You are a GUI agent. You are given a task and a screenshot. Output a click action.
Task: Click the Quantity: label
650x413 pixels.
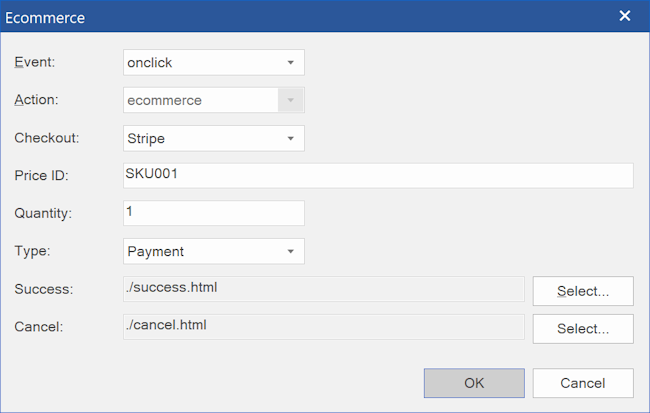[x=42, y=213]
